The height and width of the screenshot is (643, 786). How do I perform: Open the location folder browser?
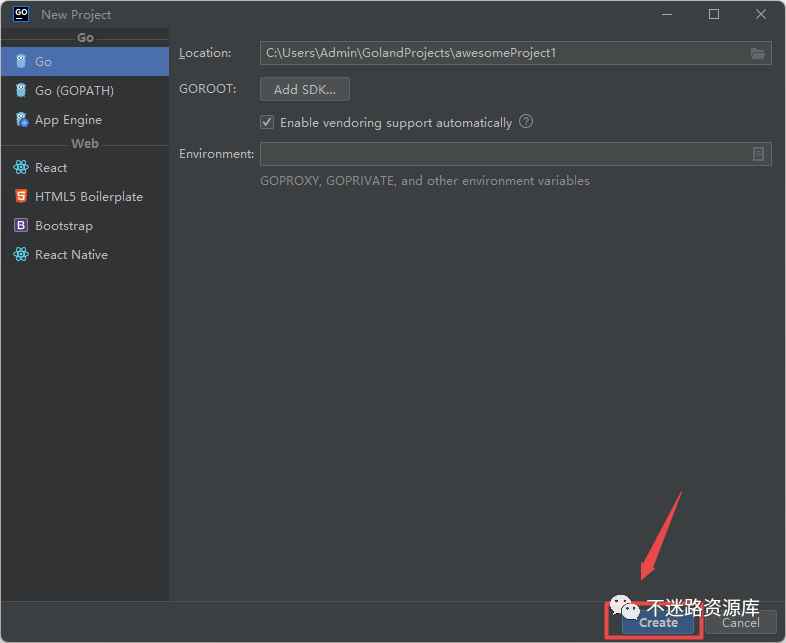coord(757,53)
